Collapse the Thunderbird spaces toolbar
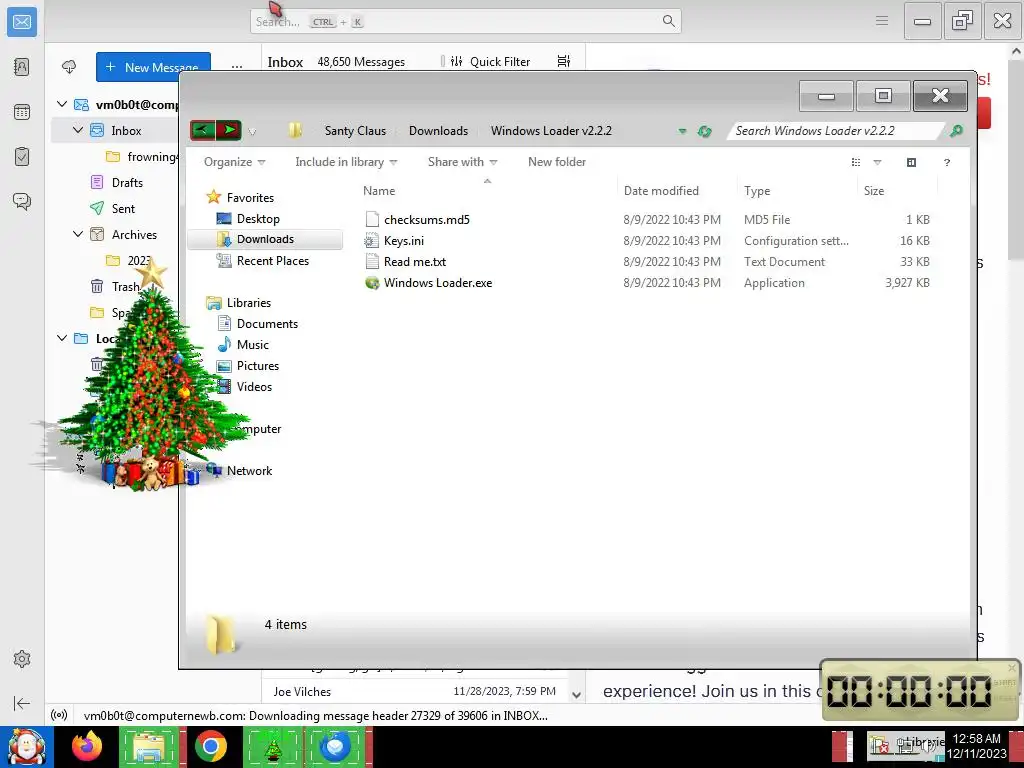Viewport: 1024px width, 768px height. (x=22, y=703)
